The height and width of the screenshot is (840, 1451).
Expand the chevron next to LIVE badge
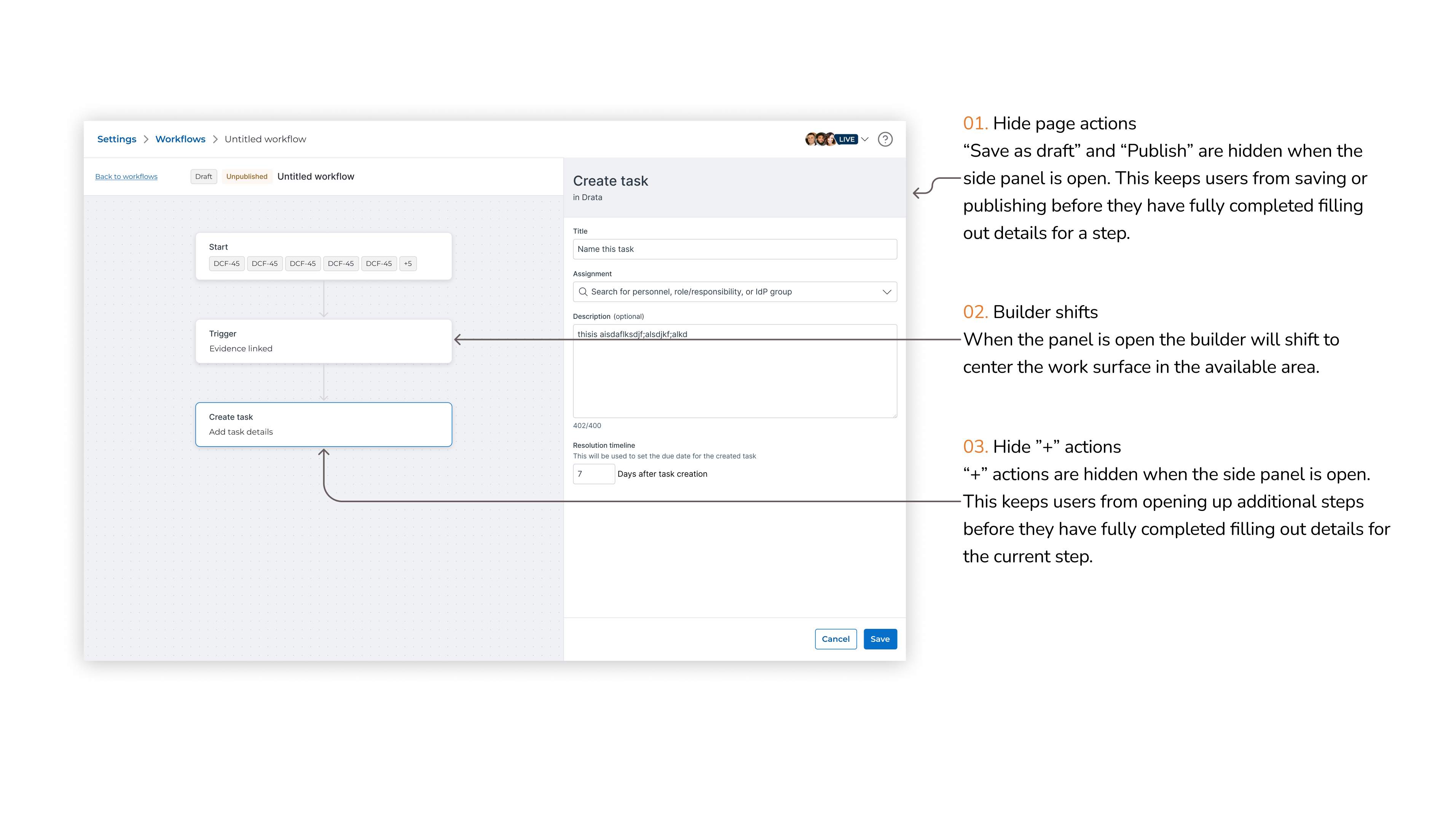point(865,139)
